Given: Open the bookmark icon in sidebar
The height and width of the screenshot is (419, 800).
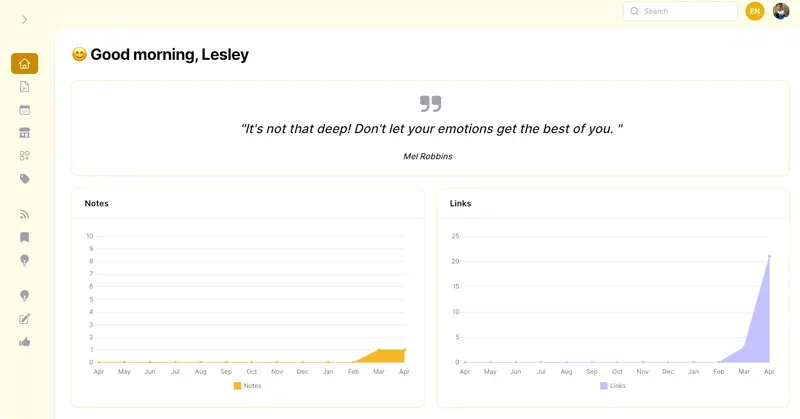Looking at the screenshot, I should [x=24, y=237].
